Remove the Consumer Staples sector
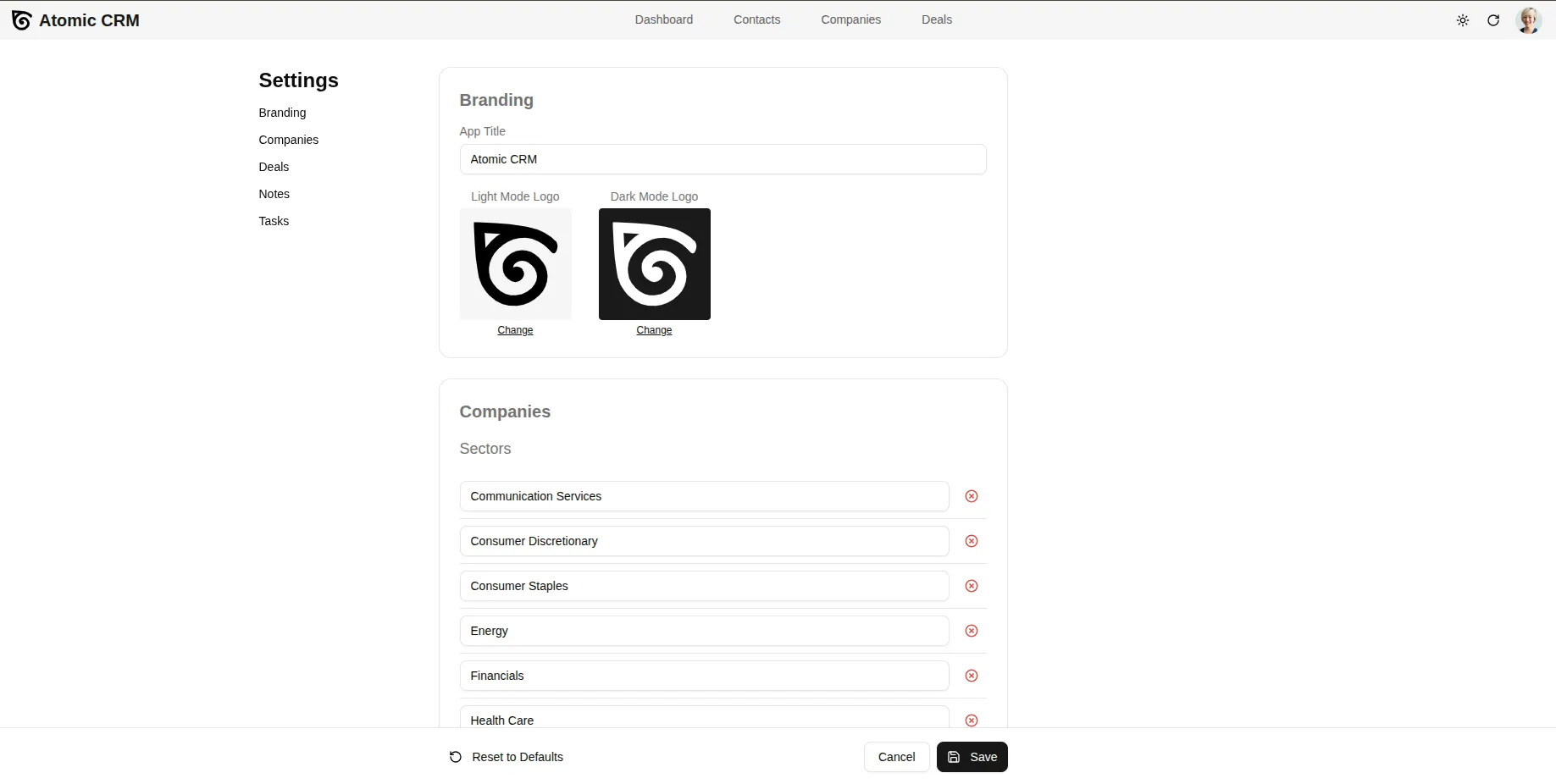The image size is (1556, 784). 971,586
